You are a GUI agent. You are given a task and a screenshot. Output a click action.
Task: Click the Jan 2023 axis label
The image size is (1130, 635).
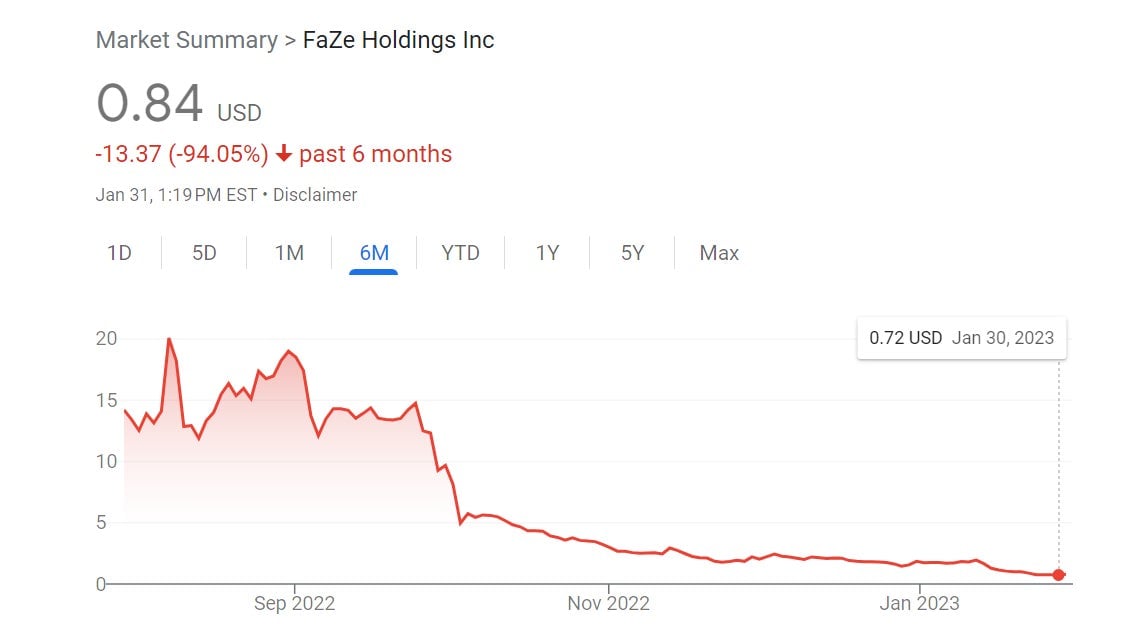click(x=919, y=604)
